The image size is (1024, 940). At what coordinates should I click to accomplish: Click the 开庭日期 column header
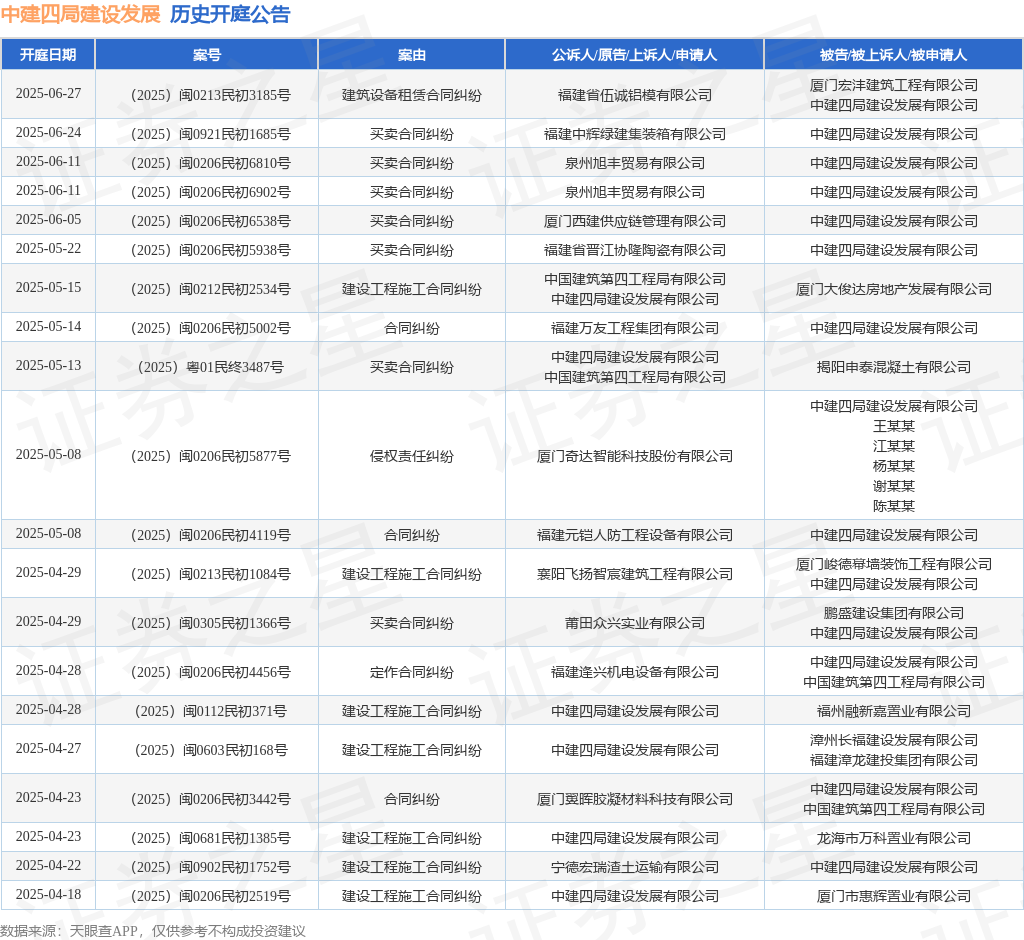(x=48, y=55)
